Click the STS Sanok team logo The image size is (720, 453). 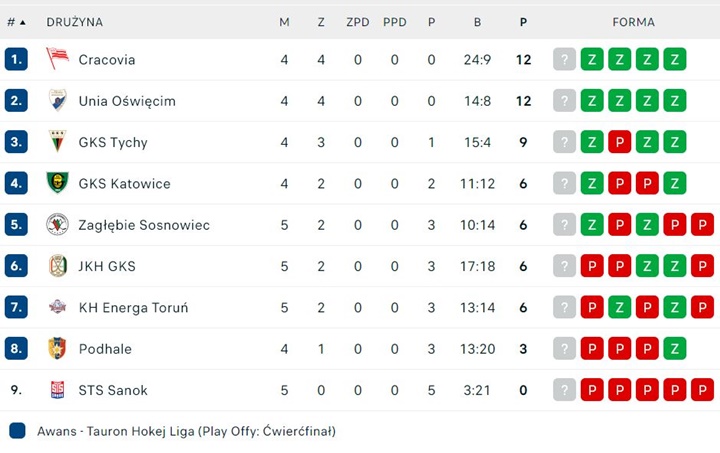click(x=57, y=390)
